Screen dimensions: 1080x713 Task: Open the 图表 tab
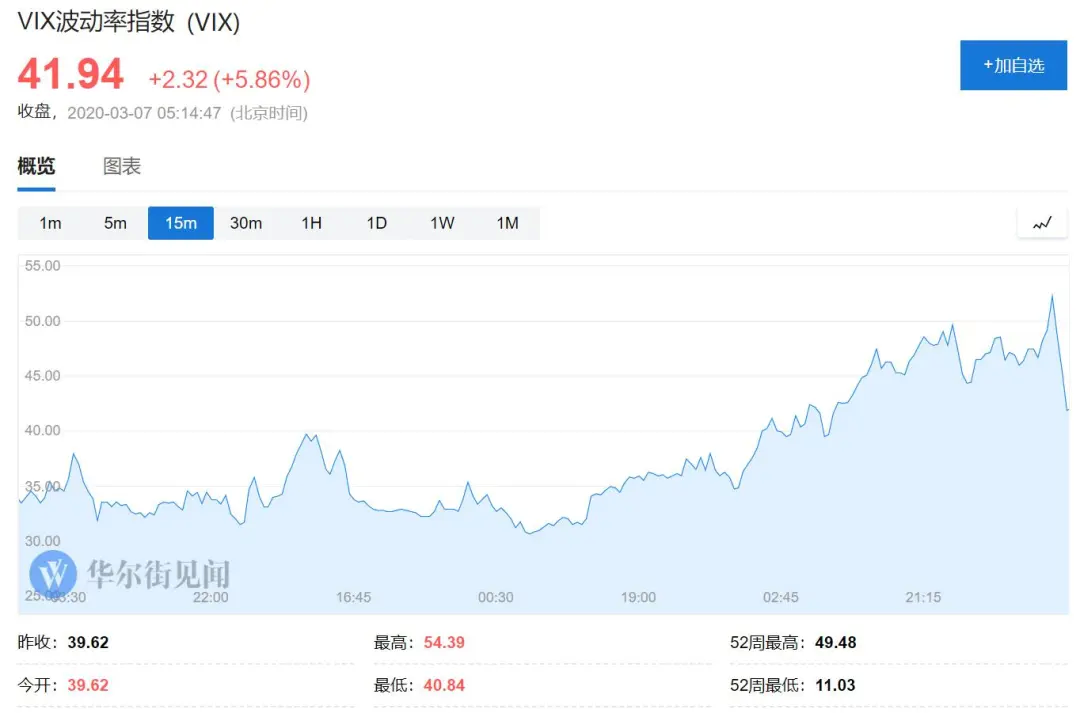pyautogui.click(x=122, y=166)
